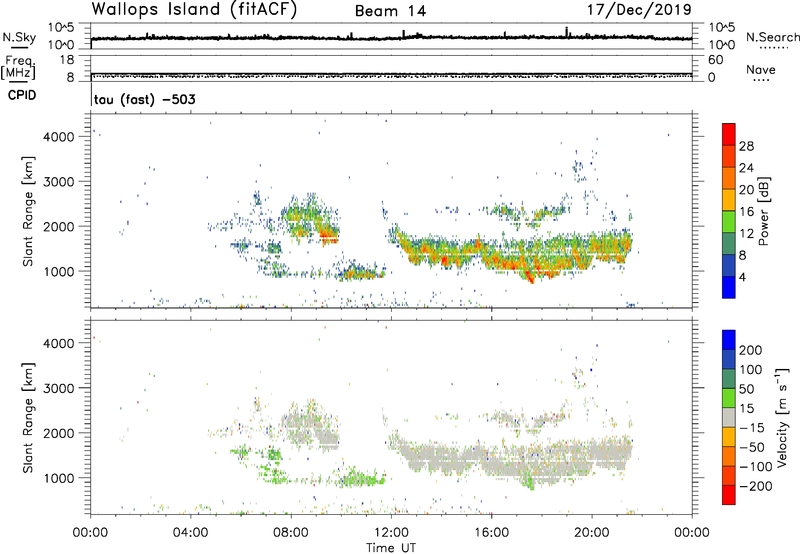The height and width of the screenshot is (554, 800).
Task: Click the 'N.Sky' legend label
Action: (x=19, y=37)
